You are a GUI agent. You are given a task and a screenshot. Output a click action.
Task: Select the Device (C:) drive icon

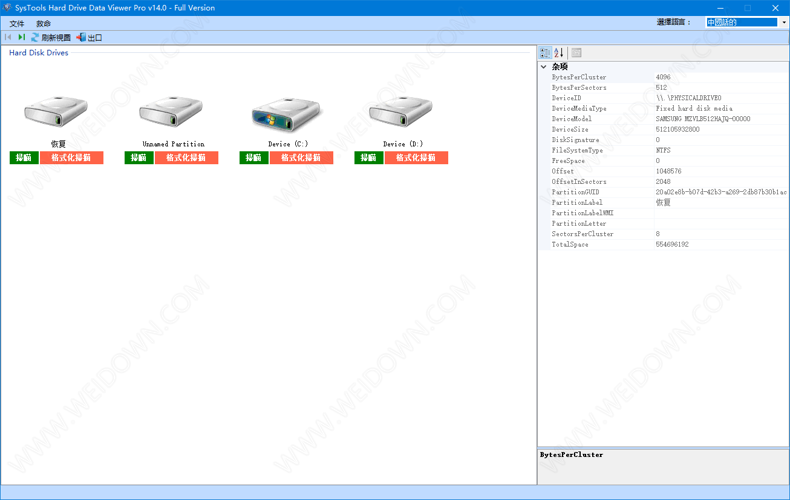coord(286,114)
